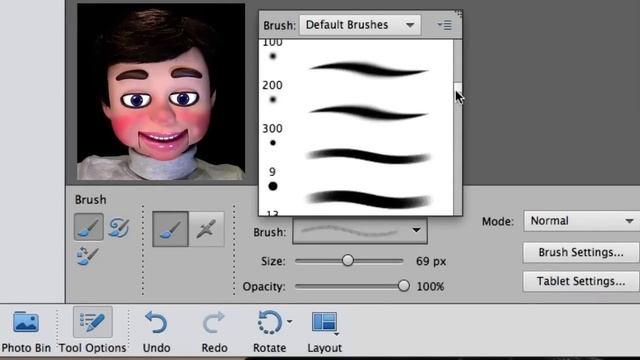Image resolution: width=640 pixels, height=360 pixels.
Task: Click the brush list scrollbar thumb
Action: click(x=458, y=93)
